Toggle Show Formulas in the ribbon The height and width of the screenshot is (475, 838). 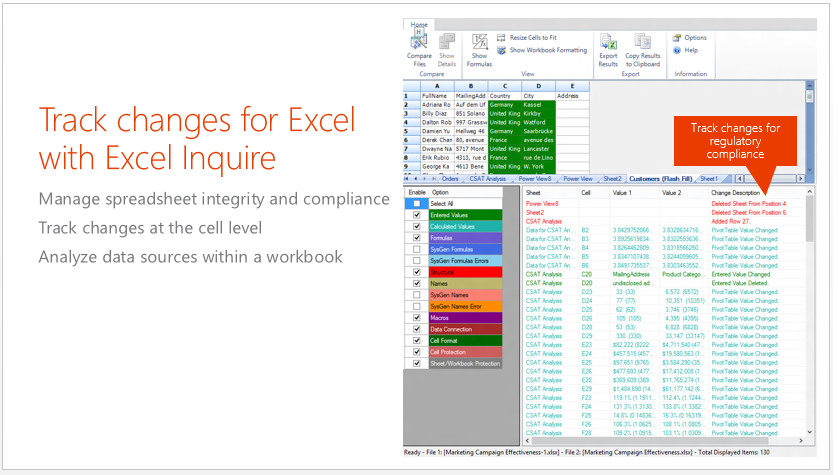point(480,46)
